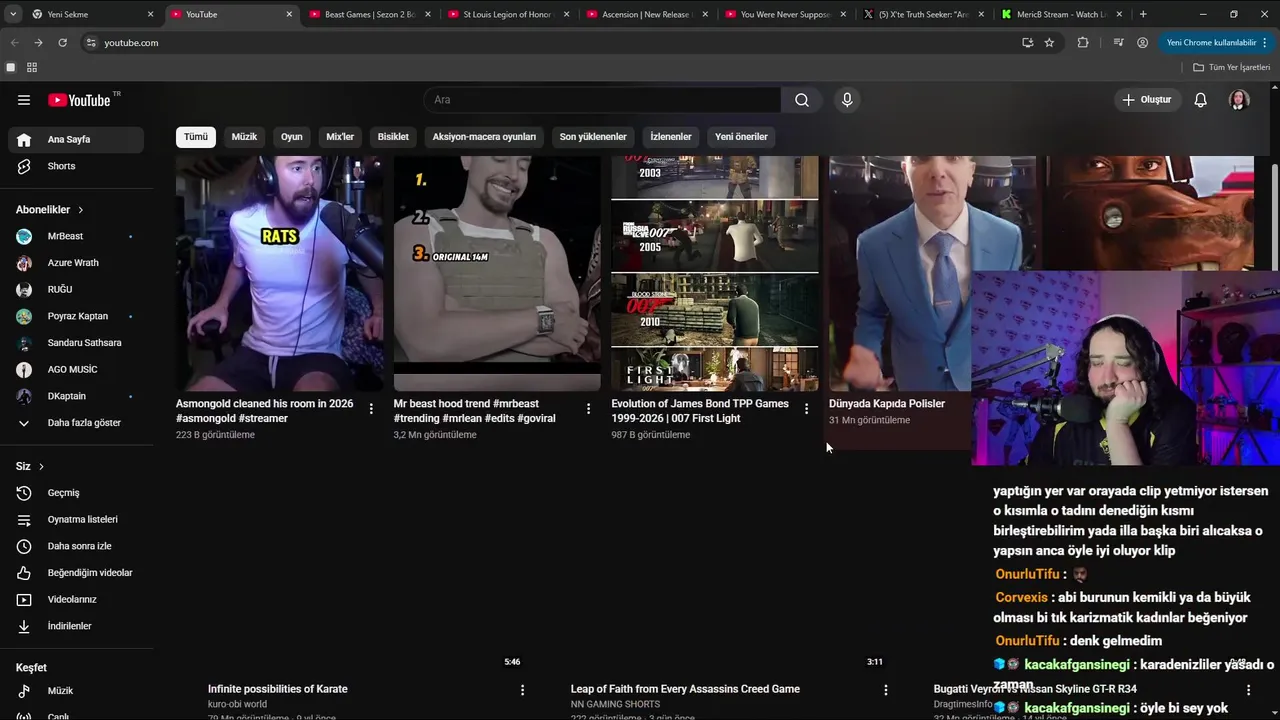The width and height of the screenshot is (1280, 720).
Task: Open Daha sonra izle list
Action: (76, 546)
